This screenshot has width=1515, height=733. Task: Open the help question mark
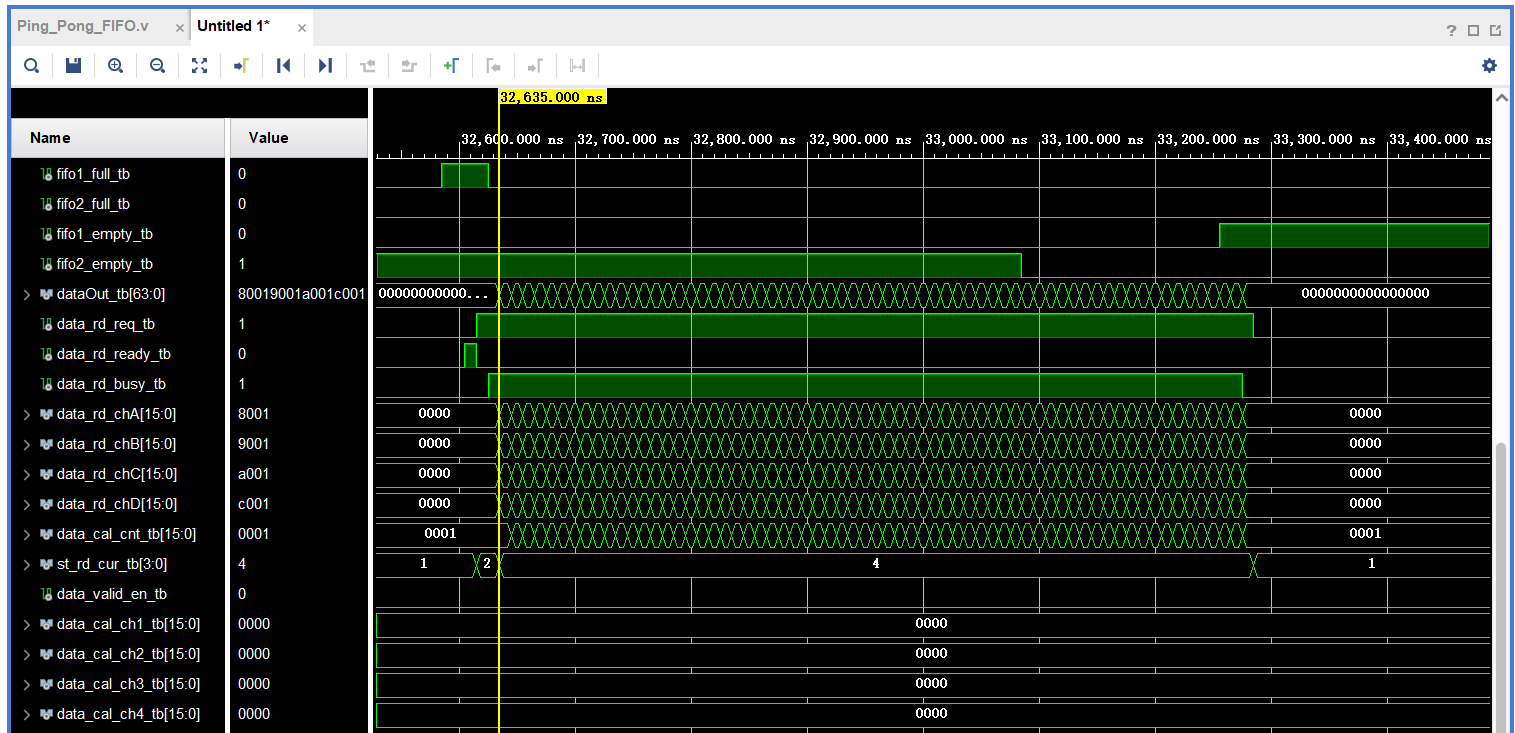point(1452,30)
